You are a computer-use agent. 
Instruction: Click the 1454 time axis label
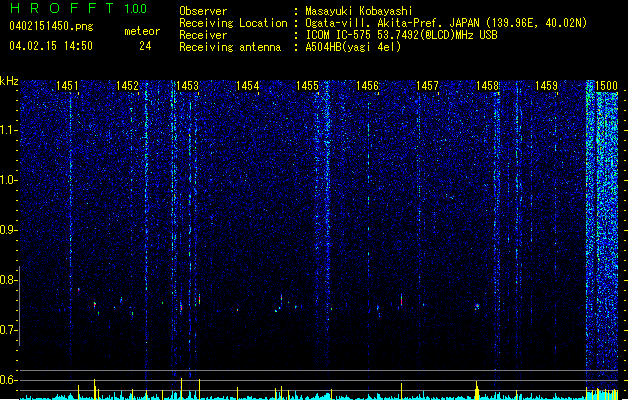point(248,86)
